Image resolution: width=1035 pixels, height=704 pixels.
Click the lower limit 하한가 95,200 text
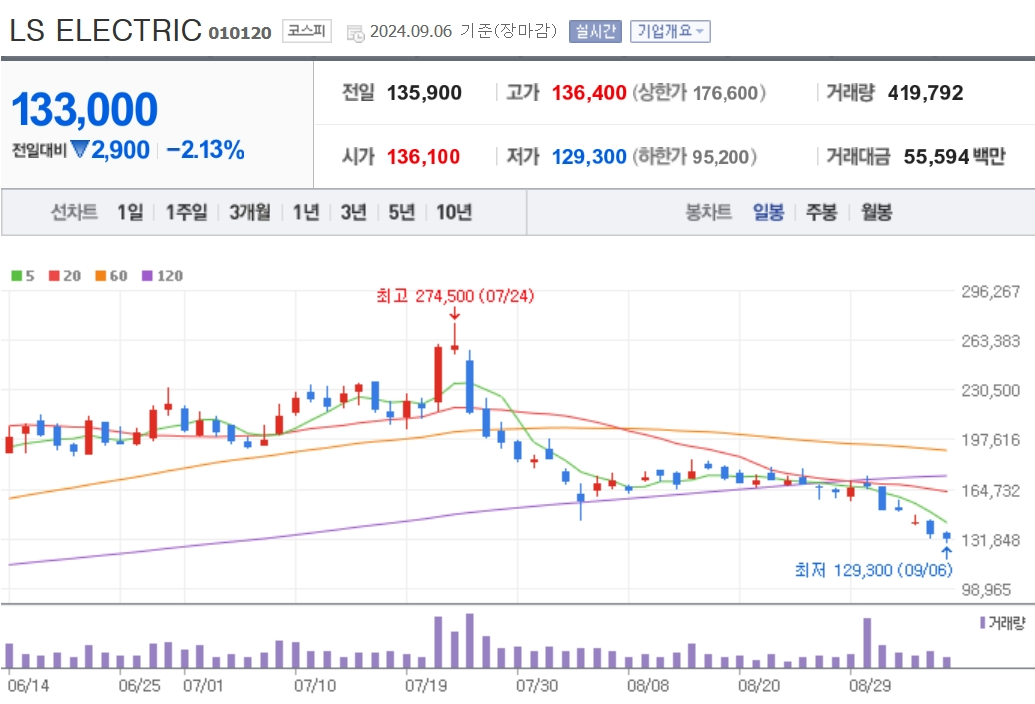pos(694,156)
